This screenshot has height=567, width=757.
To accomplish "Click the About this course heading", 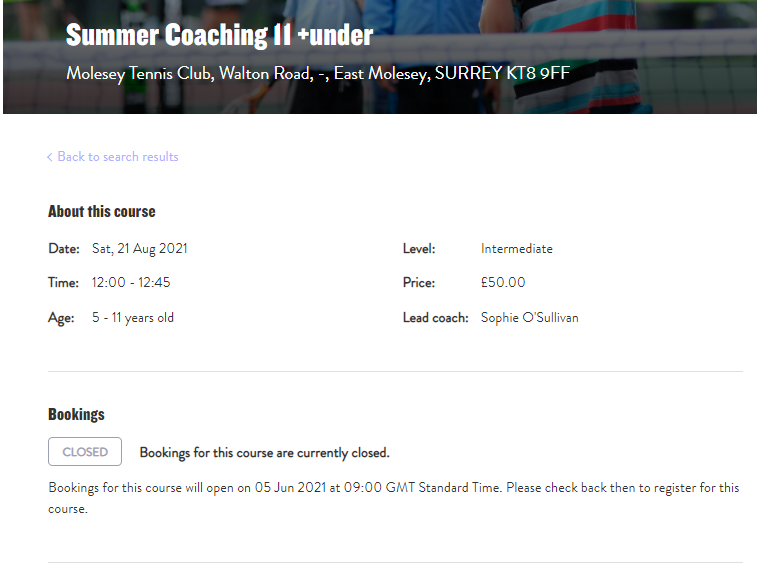I will [102, 211].
